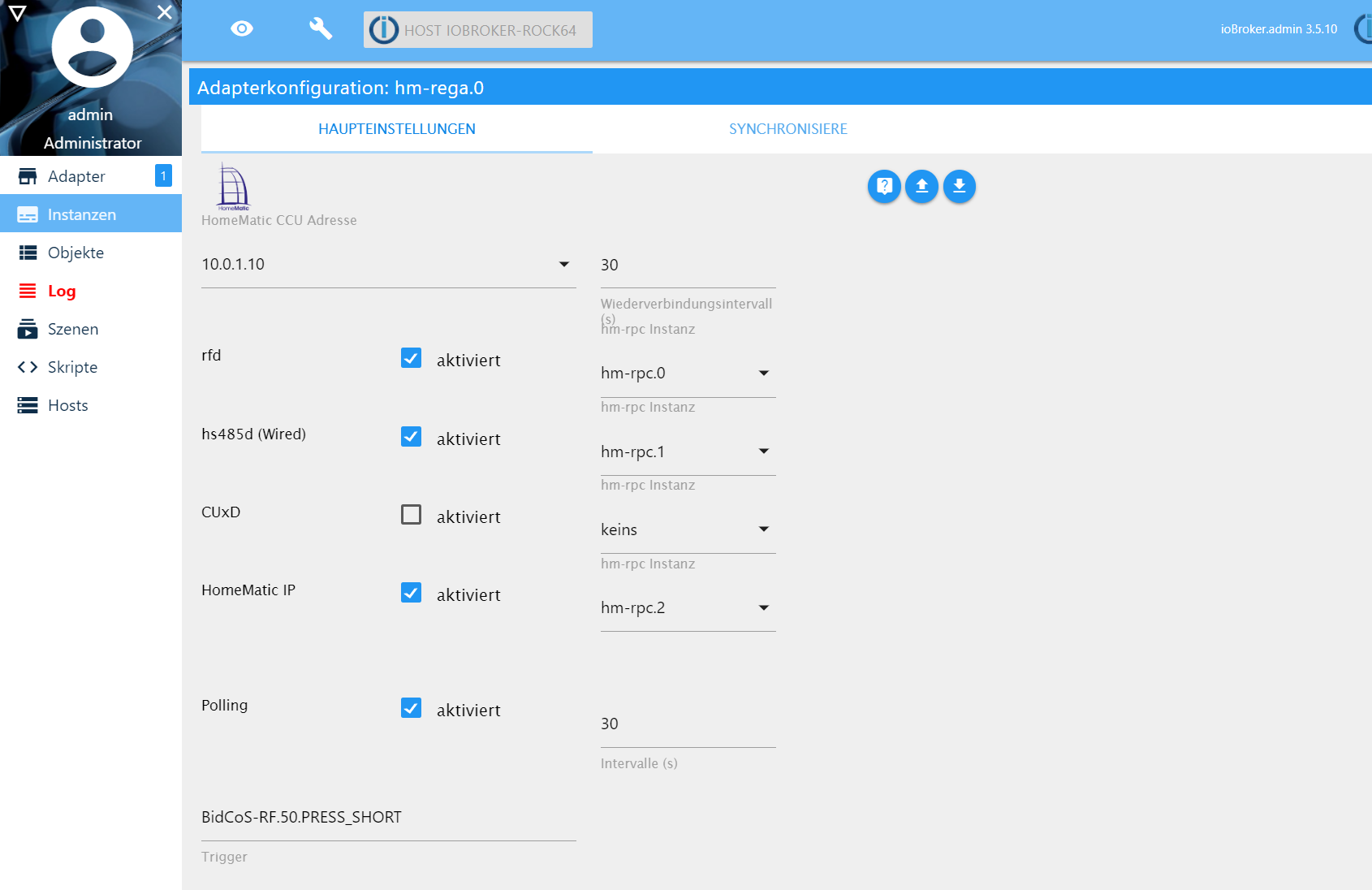This screenshot has width=1372, height=890.
Task: Click the ioBroker logo at top right
Action: pos(1363,29)
